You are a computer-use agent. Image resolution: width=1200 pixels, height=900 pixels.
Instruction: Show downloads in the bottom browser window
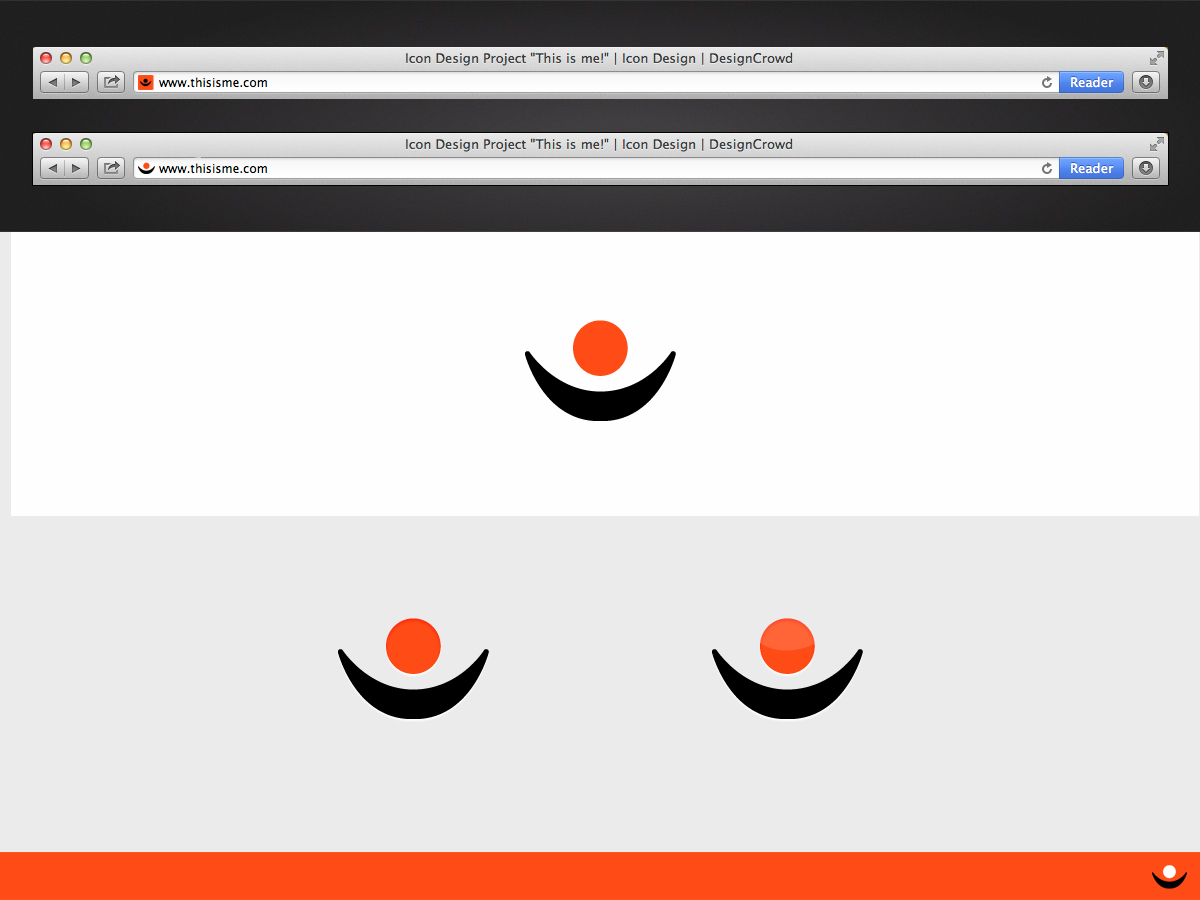click(1146, 168)
